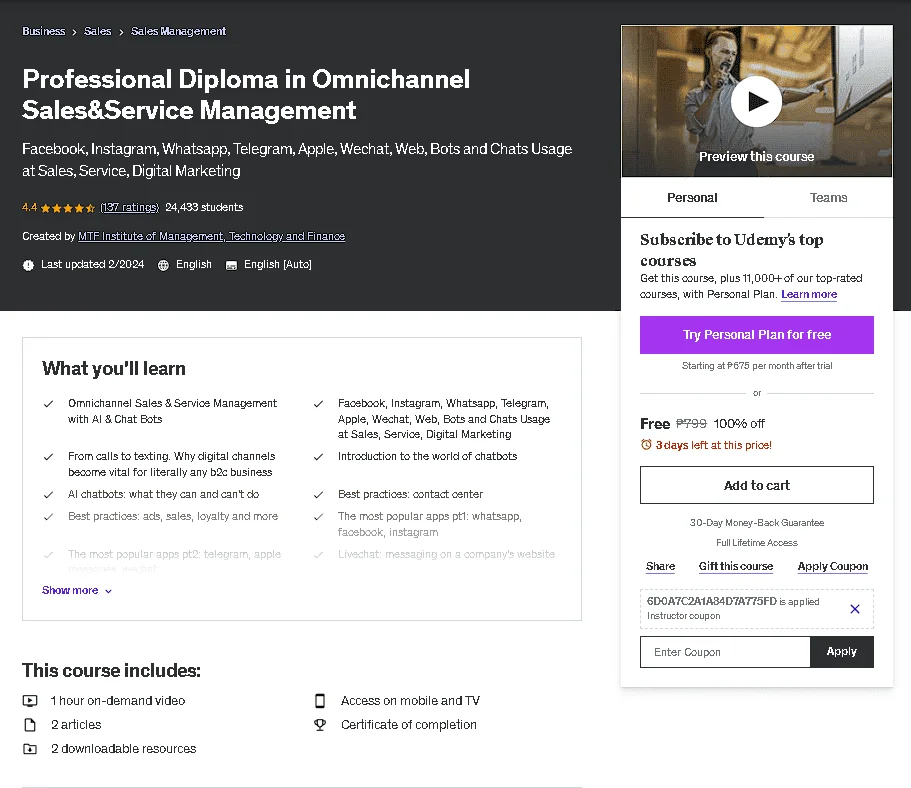Click the mobile device icon
Image resolution: width=911 pixels, height=788 pixels.
pos(320,701)
